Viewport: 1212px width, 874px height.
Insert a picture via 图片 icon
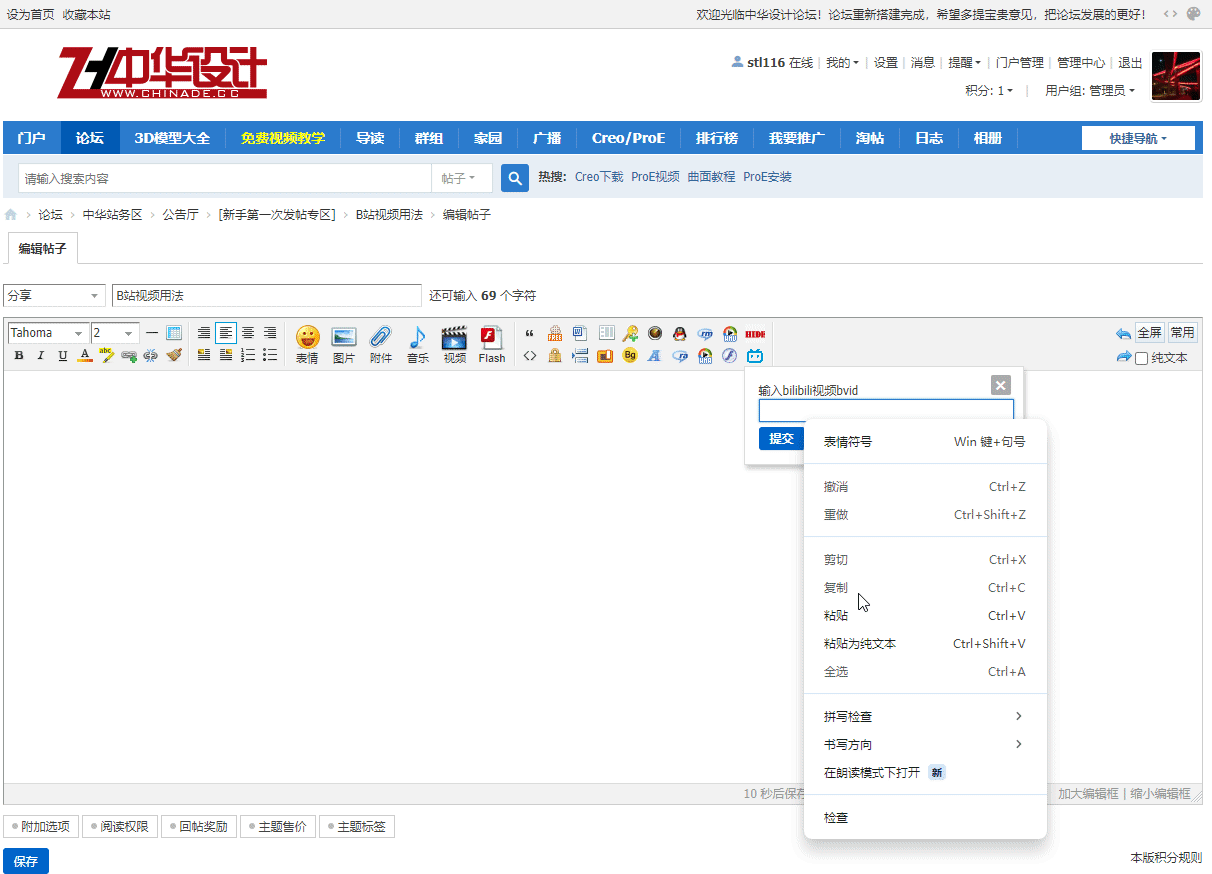point(344,345)
